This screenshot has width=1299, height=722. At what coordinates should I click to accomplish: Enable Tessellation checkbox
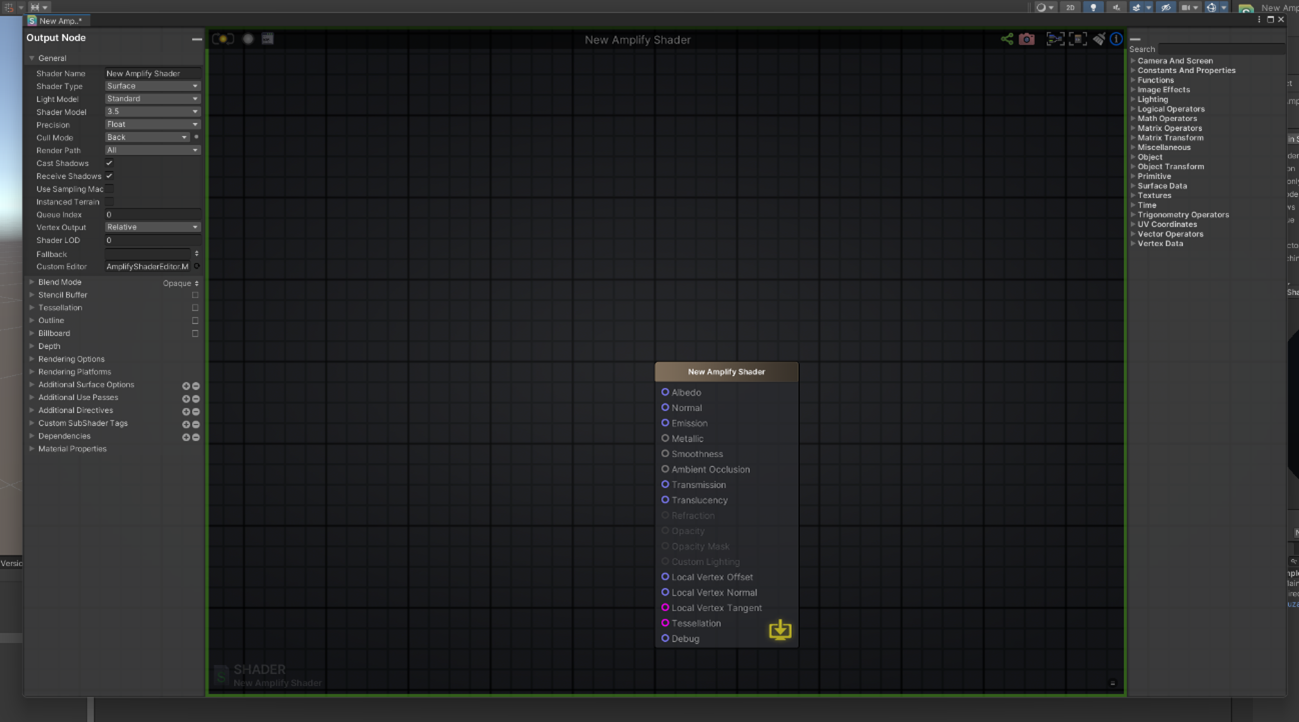pyautogui.click(x=195, y=308)
